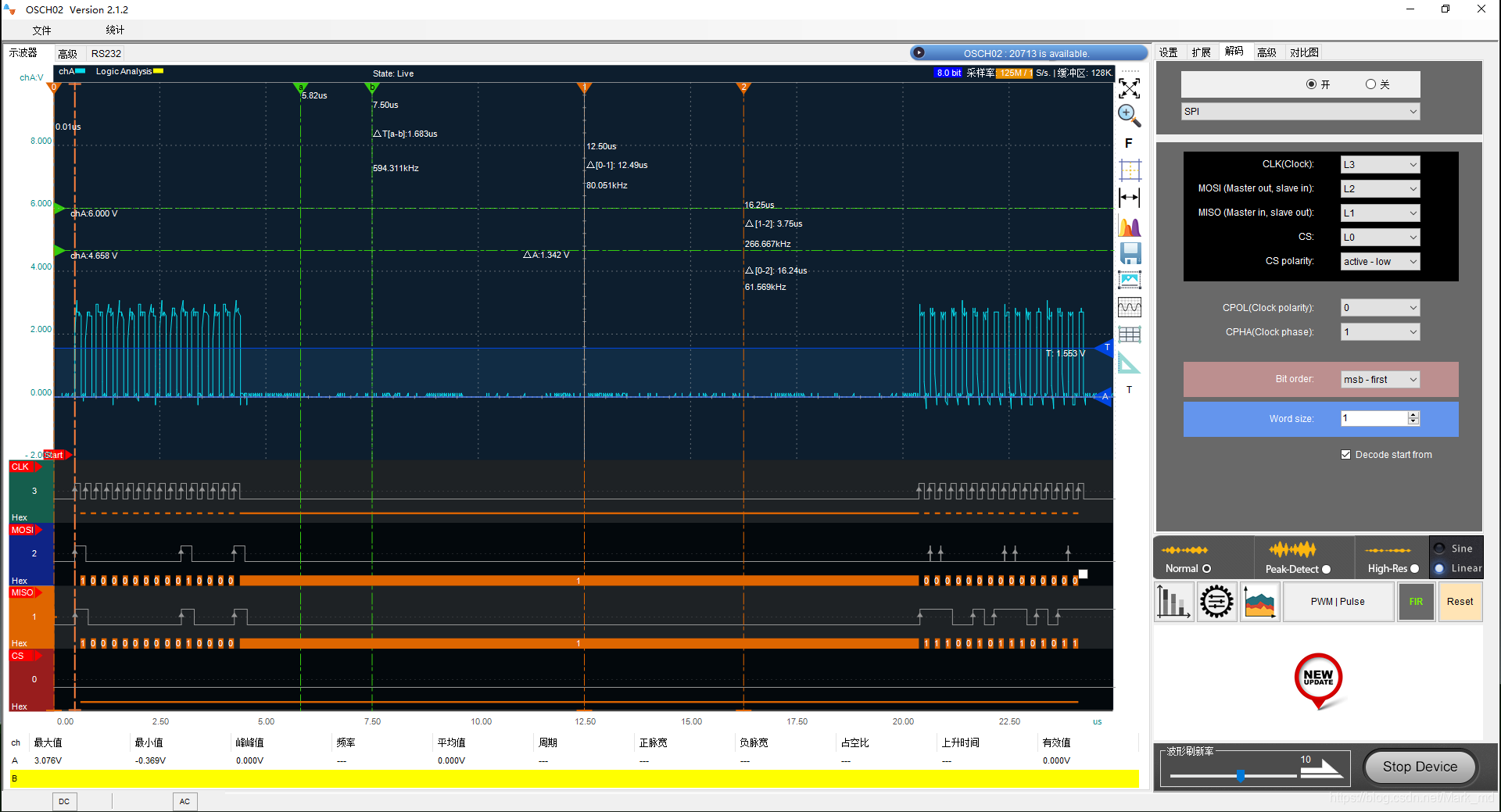This screenshot has height=812, width=1501.
Task: Open the MISO L1 channel dropdown
Action: [x=1380, y=213]
